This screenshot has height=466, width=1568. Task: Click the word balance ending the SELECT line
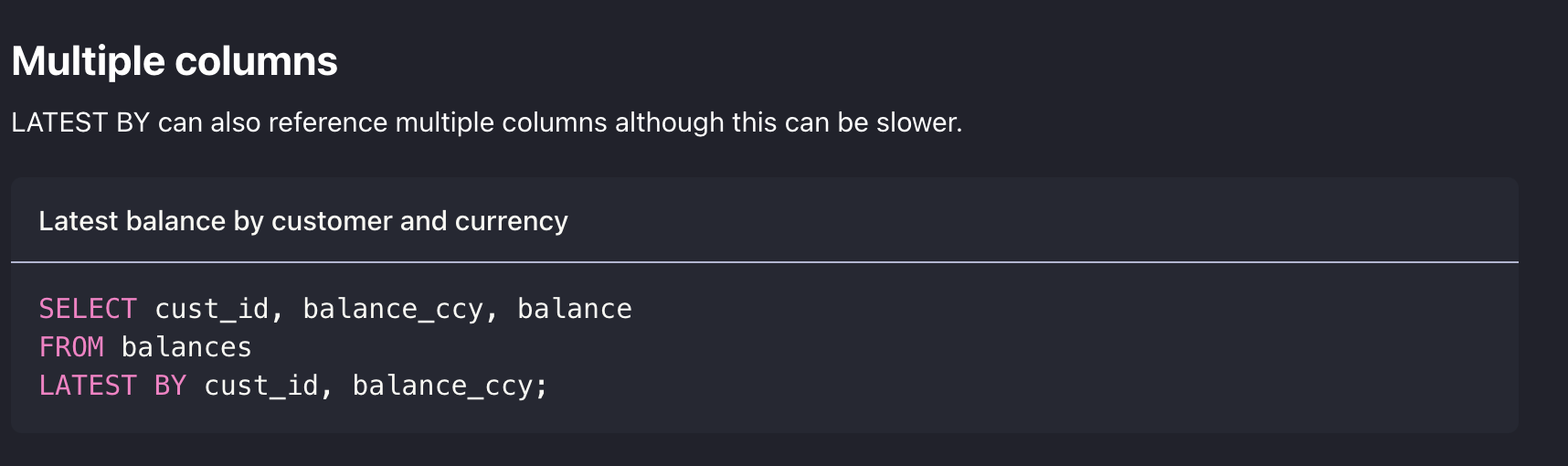575,309
